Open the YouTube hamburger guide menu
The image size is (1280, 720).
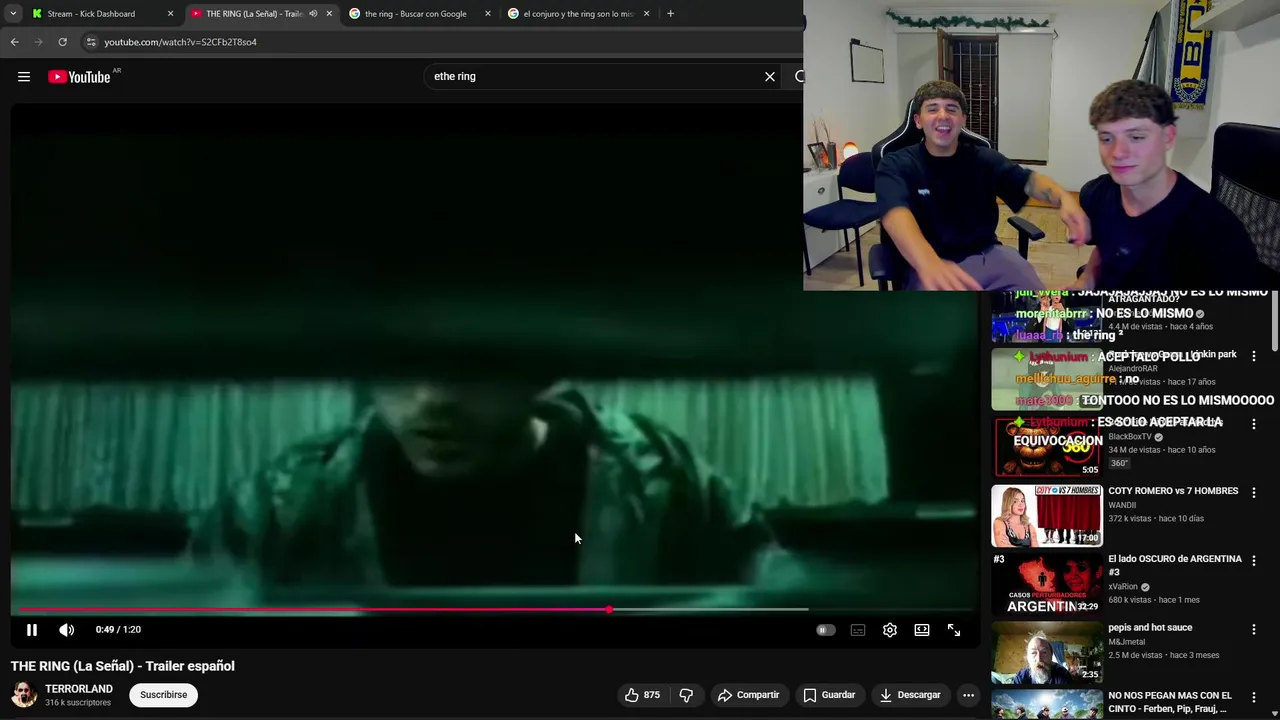click(24, 77)
